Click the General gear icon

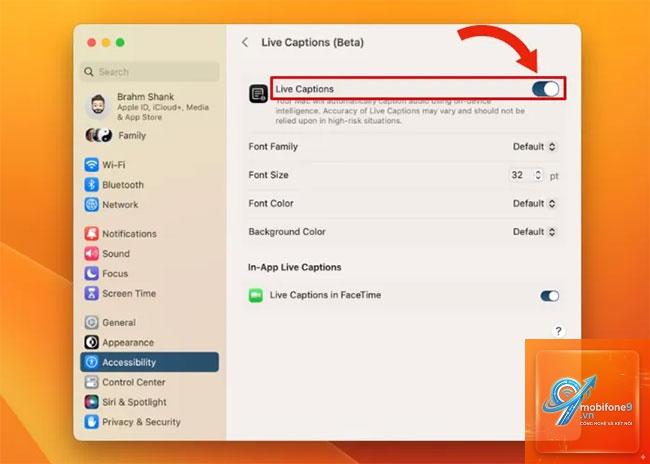(x=91, y=322)
